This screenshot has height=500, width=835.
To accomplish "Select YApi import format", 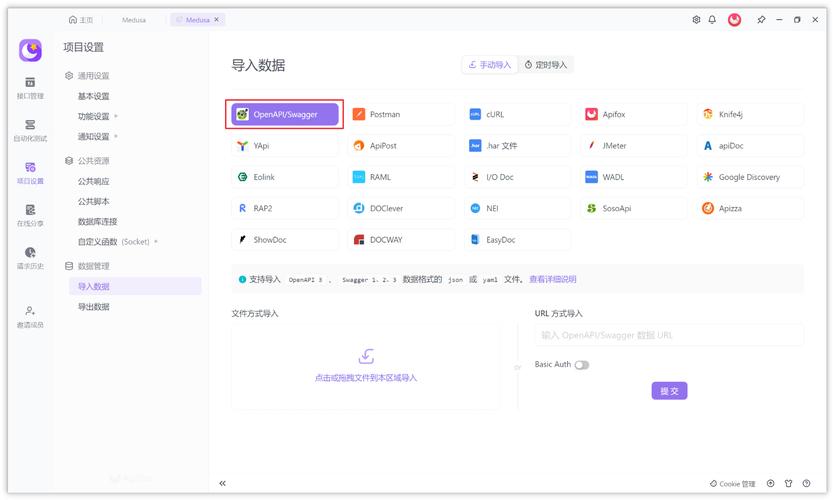I will tap(284, 145).
